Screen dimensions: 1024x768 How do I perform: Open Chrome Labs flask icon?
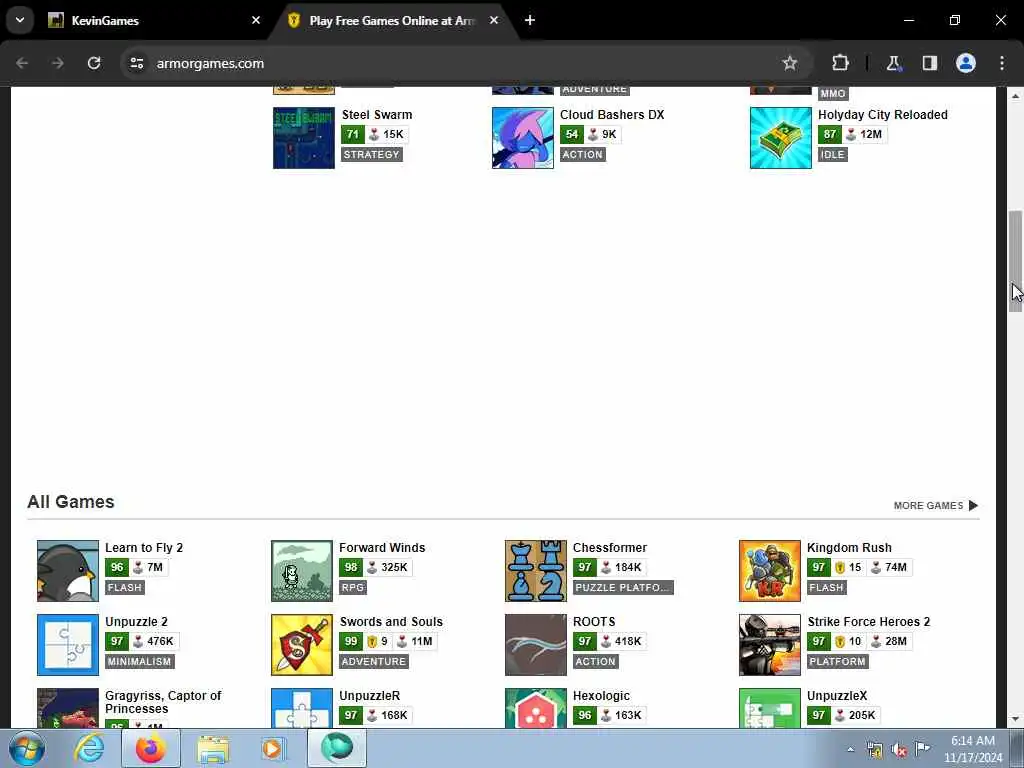tap(893, 63)
